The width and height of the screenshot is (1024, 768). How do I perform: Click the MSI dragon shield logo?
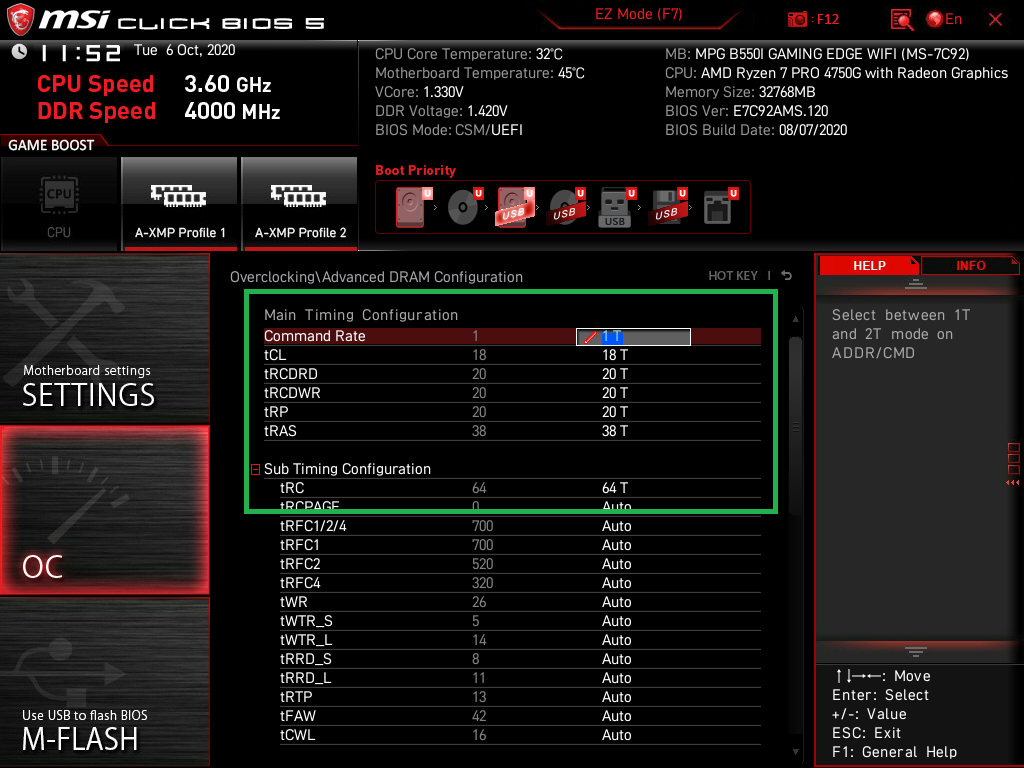(x=20, y=20)
